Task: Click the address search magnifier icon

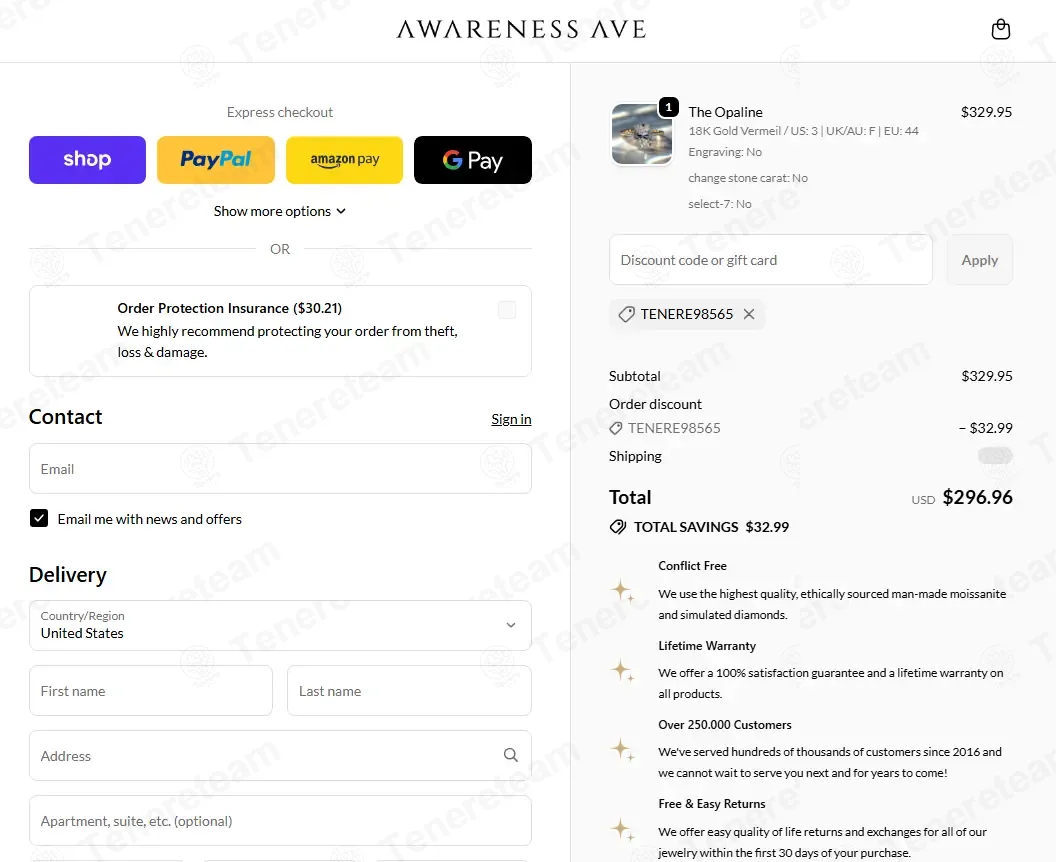Action: tap(510, 756)
